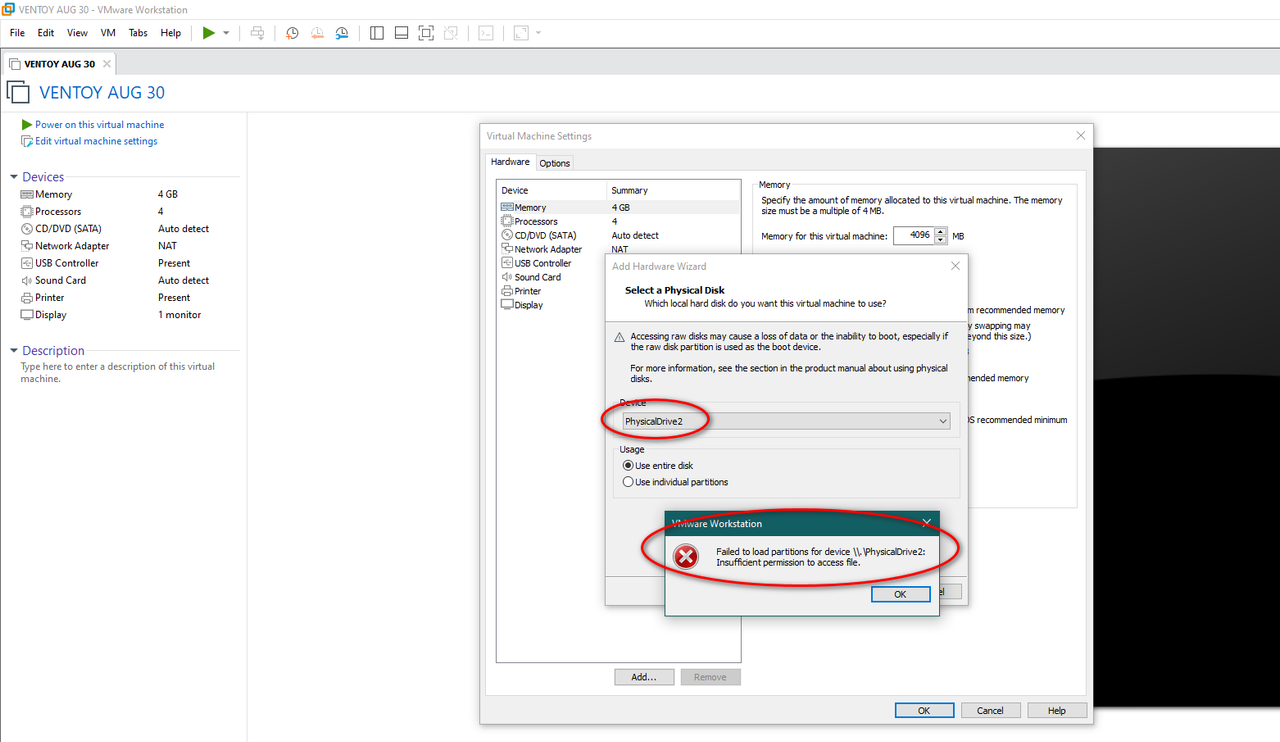Close the VMware Workstation error dialog
This screenshot has width=1280, height=742.
point(927,522)
